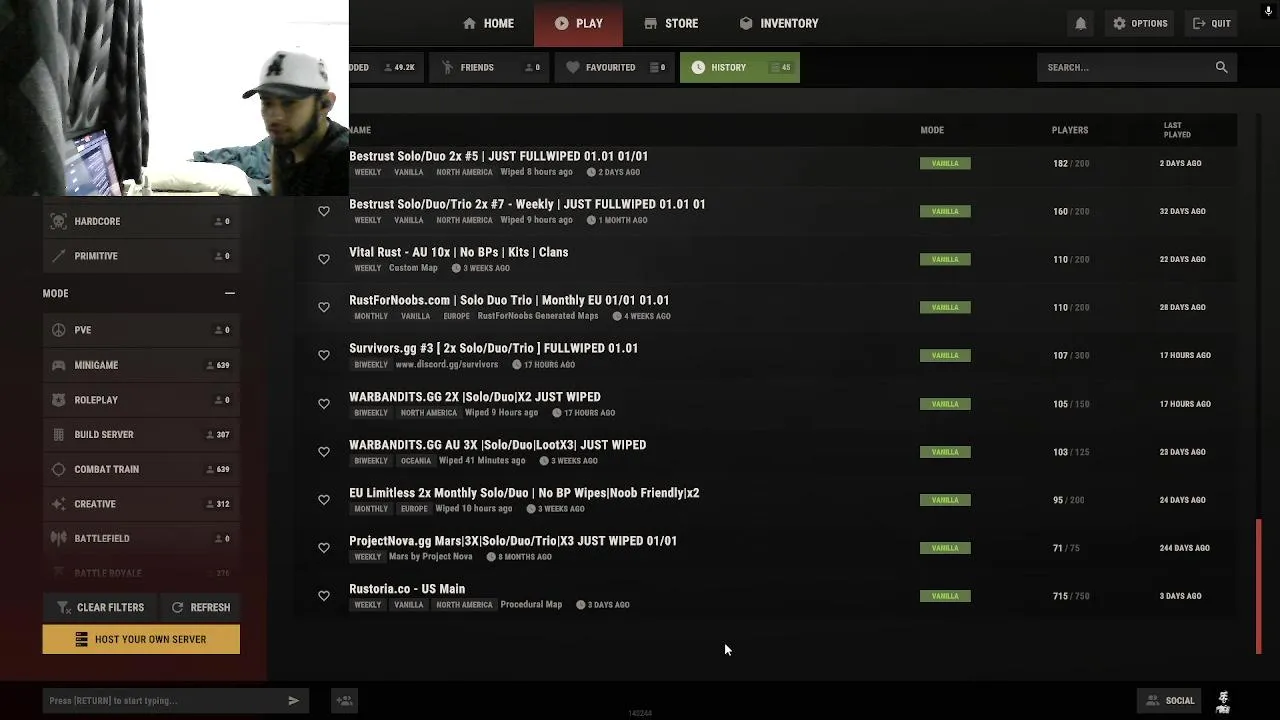Select Rustoria.co - US Main server name
The width and height of the screenshot is (1280, 720).
click(x=407, y=589)
